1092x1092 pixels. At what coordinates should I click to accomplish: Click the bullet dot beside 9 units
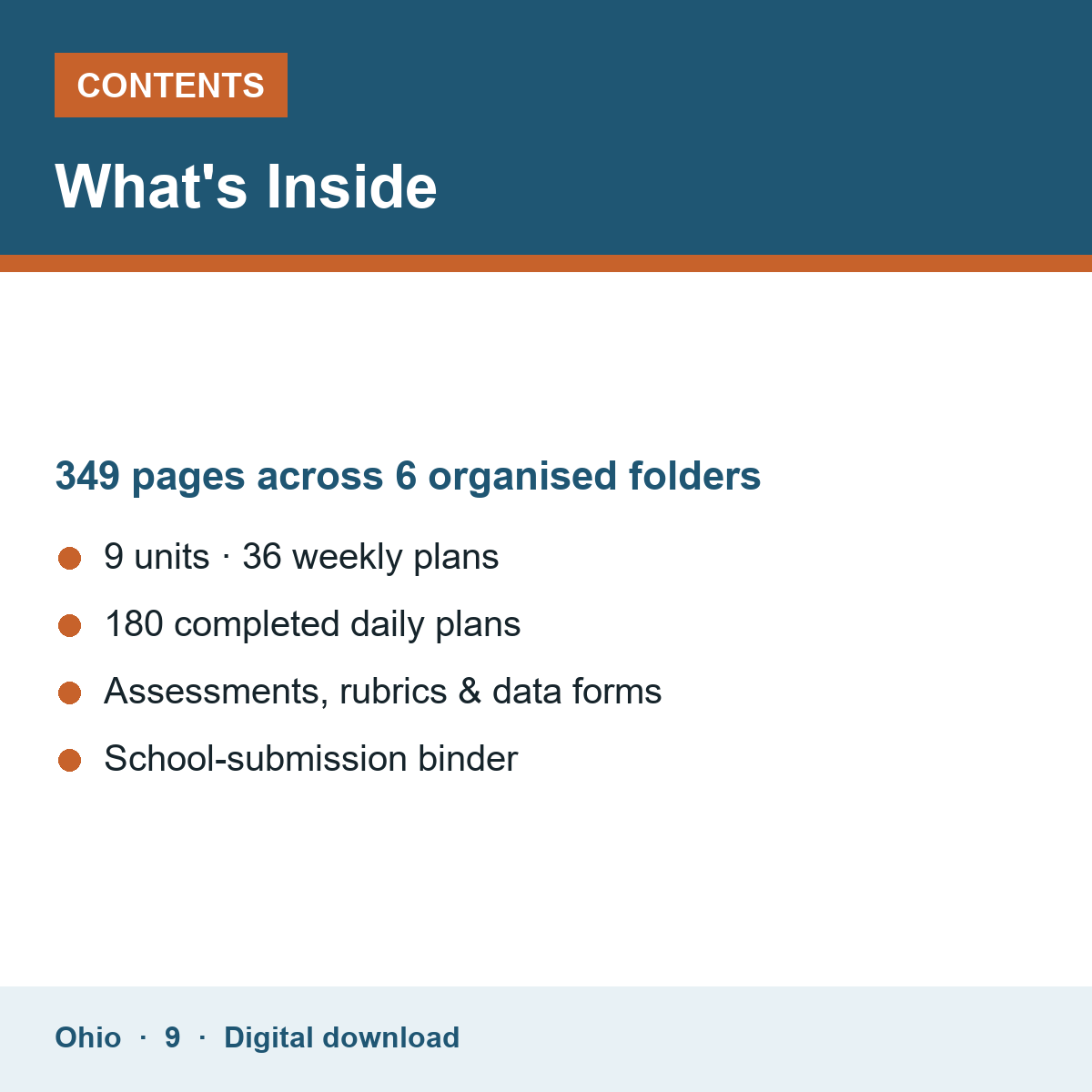click(x=70, y=559)
